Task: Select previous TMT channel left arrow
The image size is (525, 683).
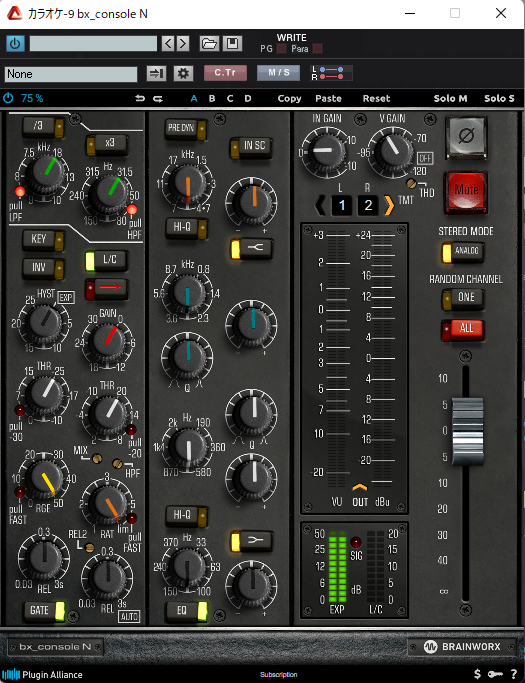Action: [320, 205]
